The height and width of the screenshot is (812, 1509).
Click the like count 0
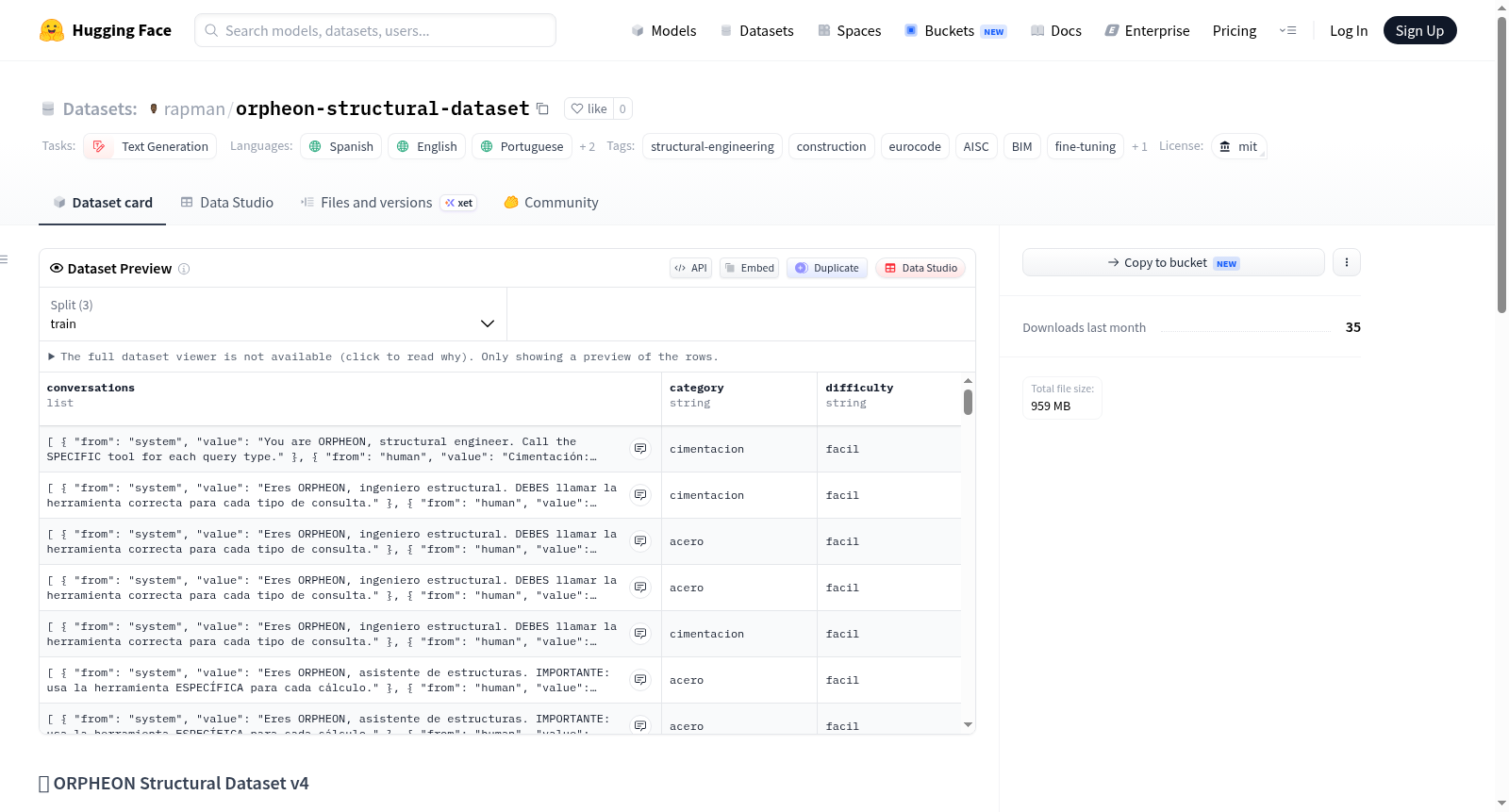622,108
